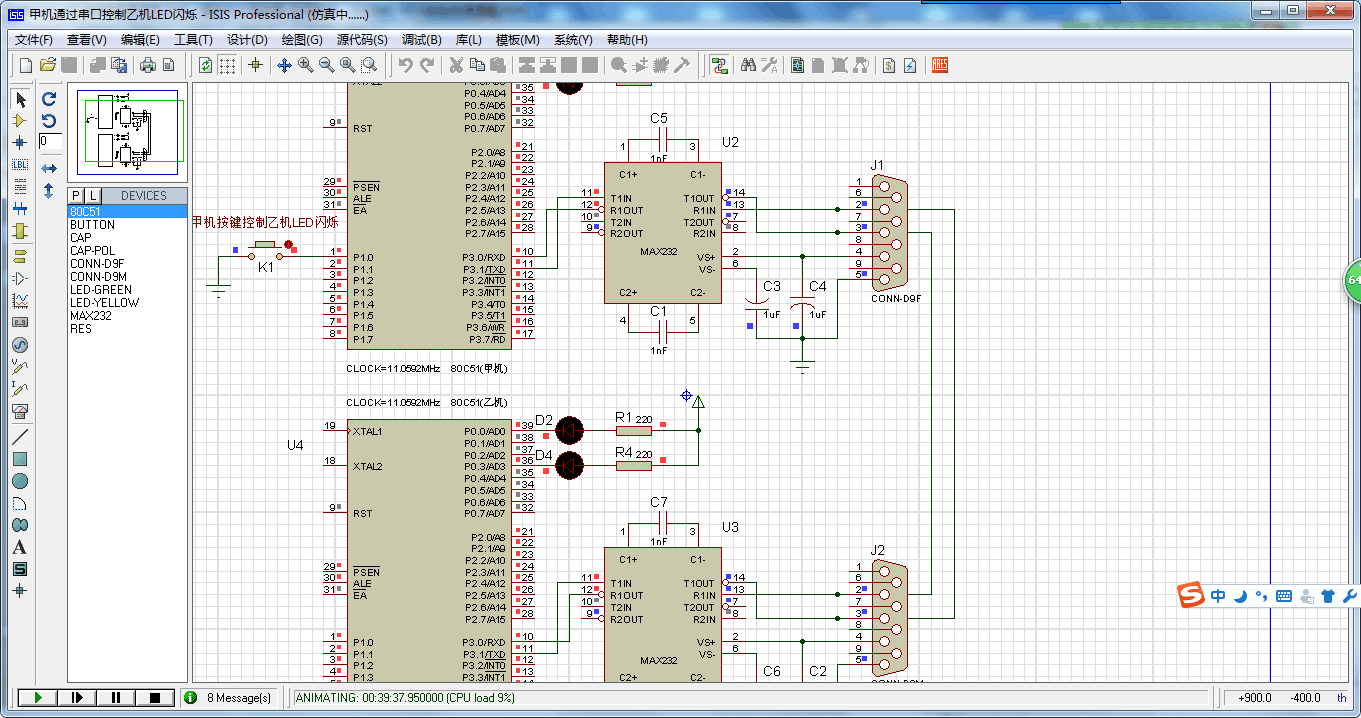Viewport: 1361px width, 718px height.
Task: Choose the Wire Label mode icon
Action: [x=20, y=164]
